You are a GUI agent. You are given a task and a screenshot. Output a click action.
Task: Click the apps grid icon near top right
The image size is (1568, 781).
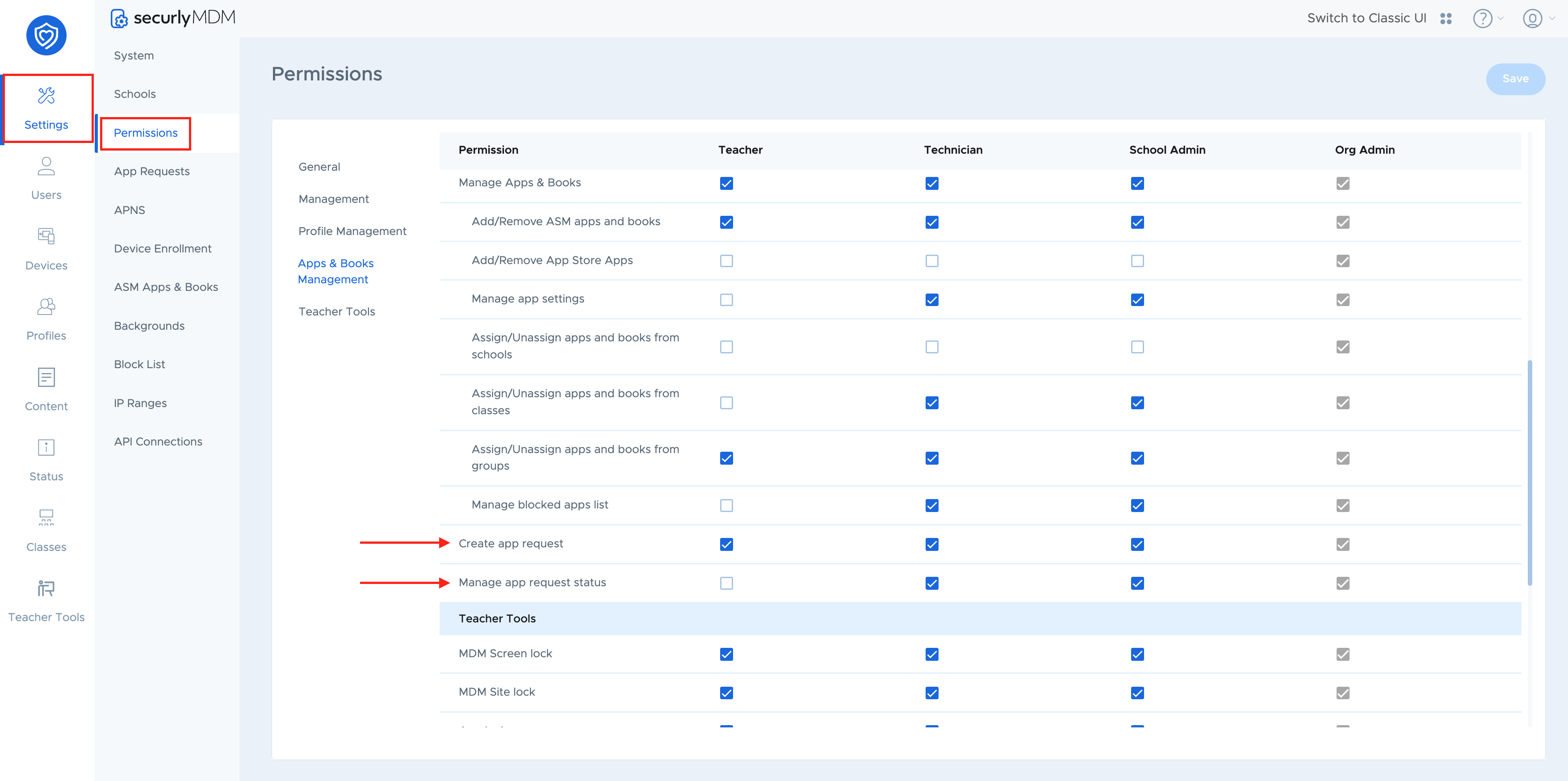1447,18
